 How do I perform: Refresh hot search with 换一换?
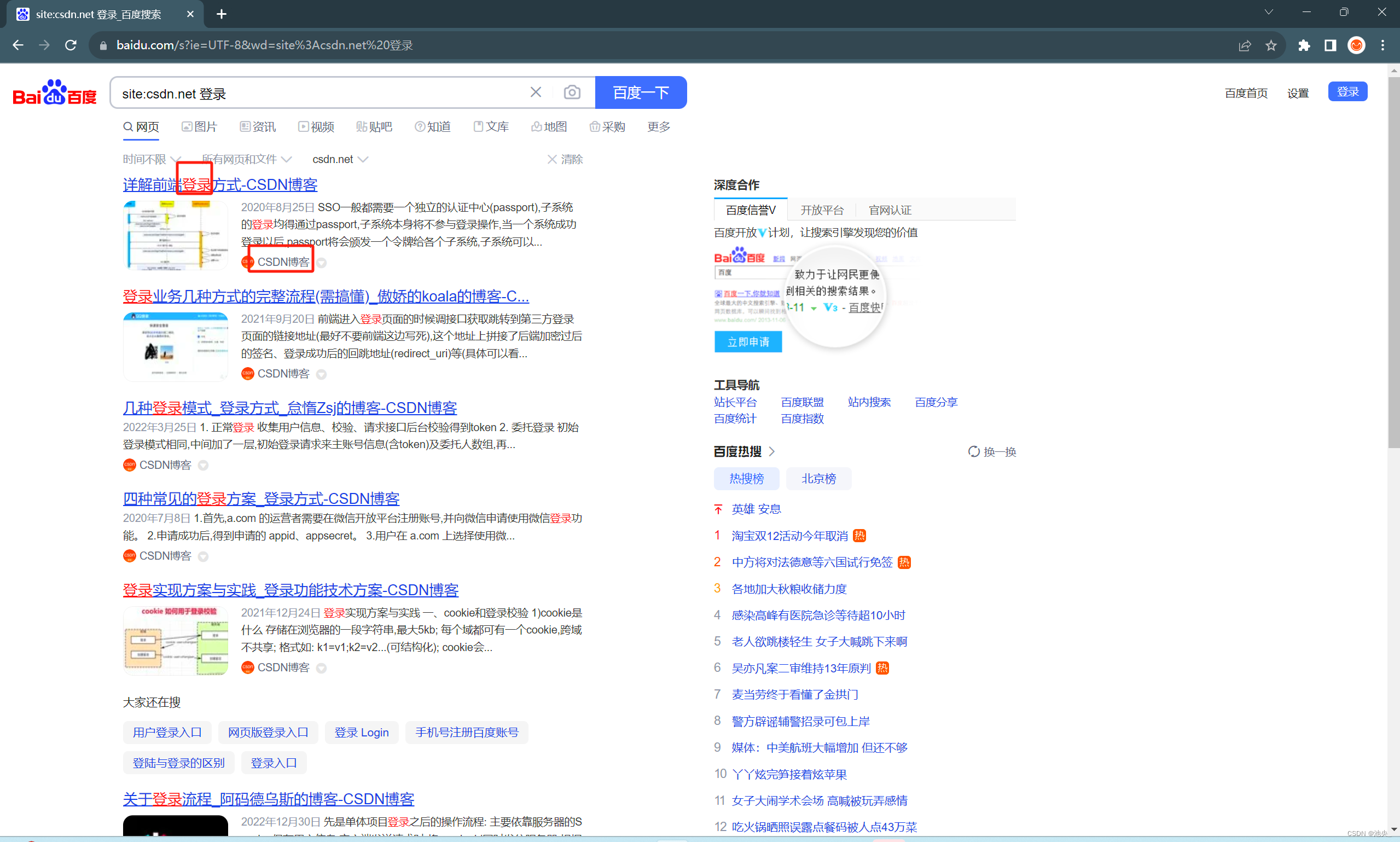[991, 452]
